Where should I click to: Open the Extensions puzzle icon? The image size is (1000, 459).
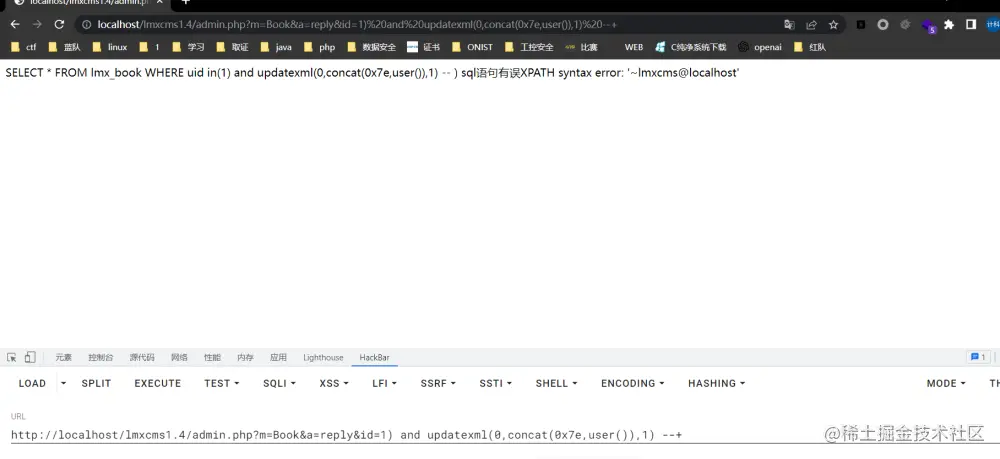click(949, 25)
